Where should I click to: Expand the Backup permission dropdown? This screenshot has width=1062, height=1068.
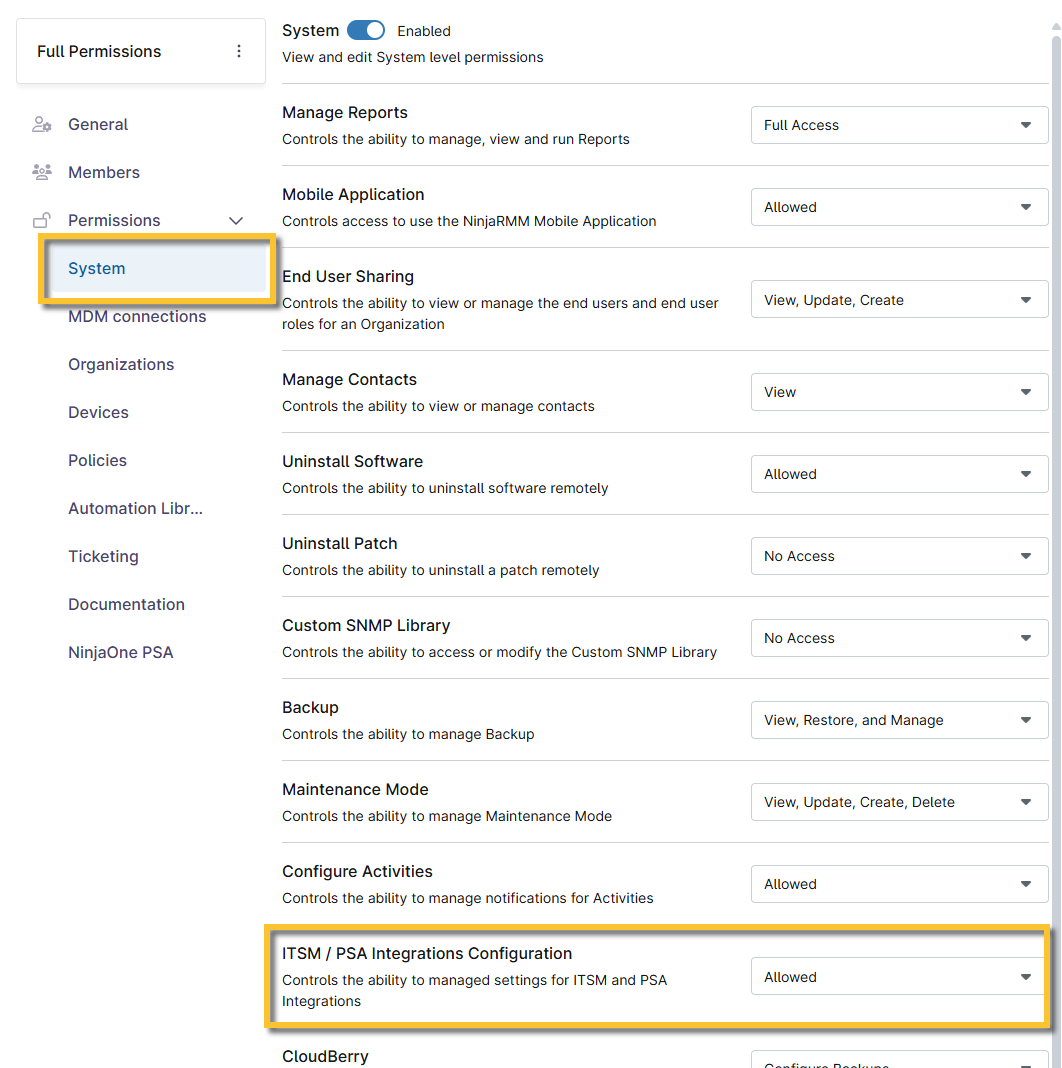coord(899,720)
